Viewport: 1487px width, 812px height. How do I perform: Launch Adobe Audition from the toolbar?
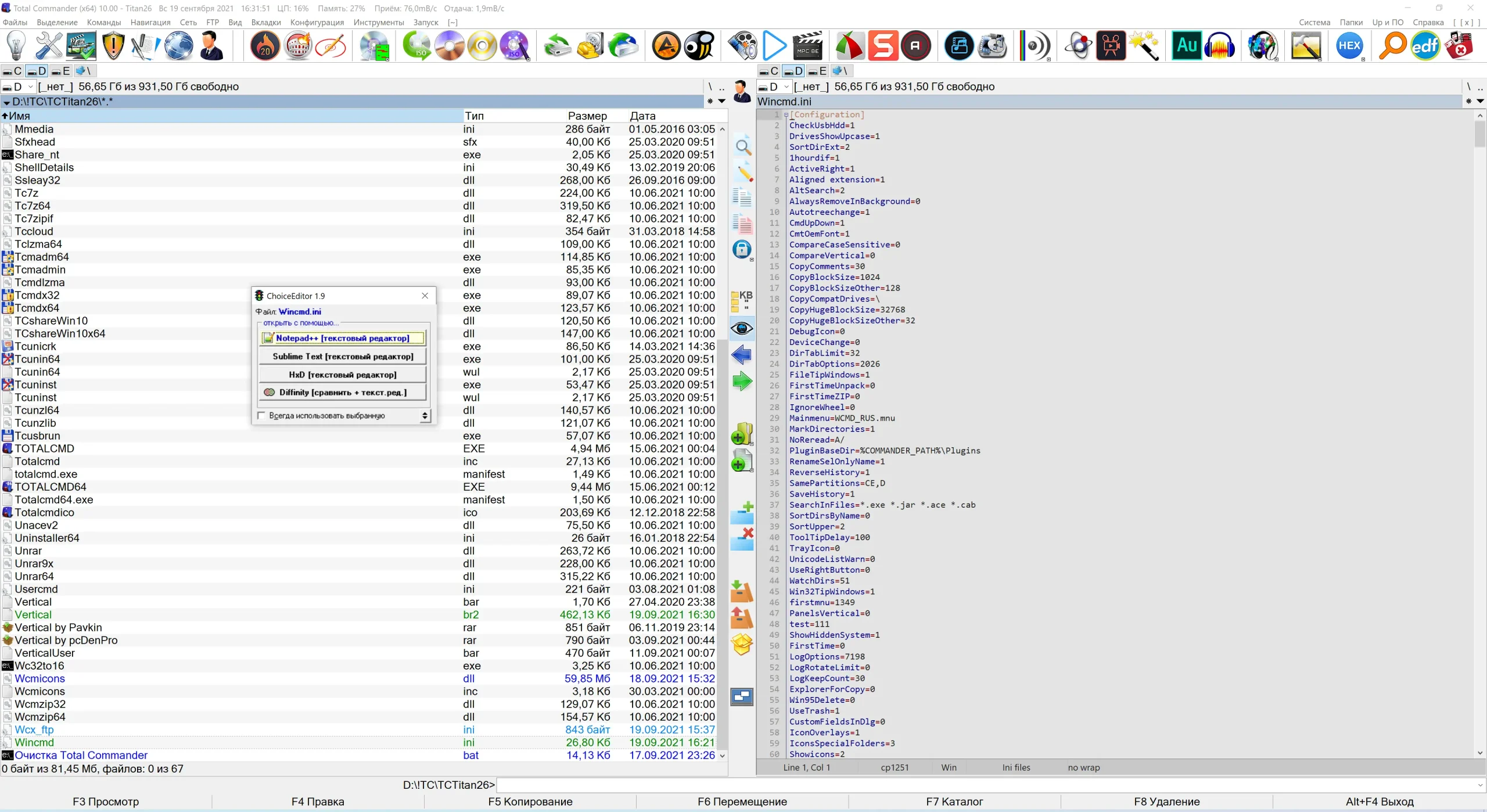pos(1186,46)
